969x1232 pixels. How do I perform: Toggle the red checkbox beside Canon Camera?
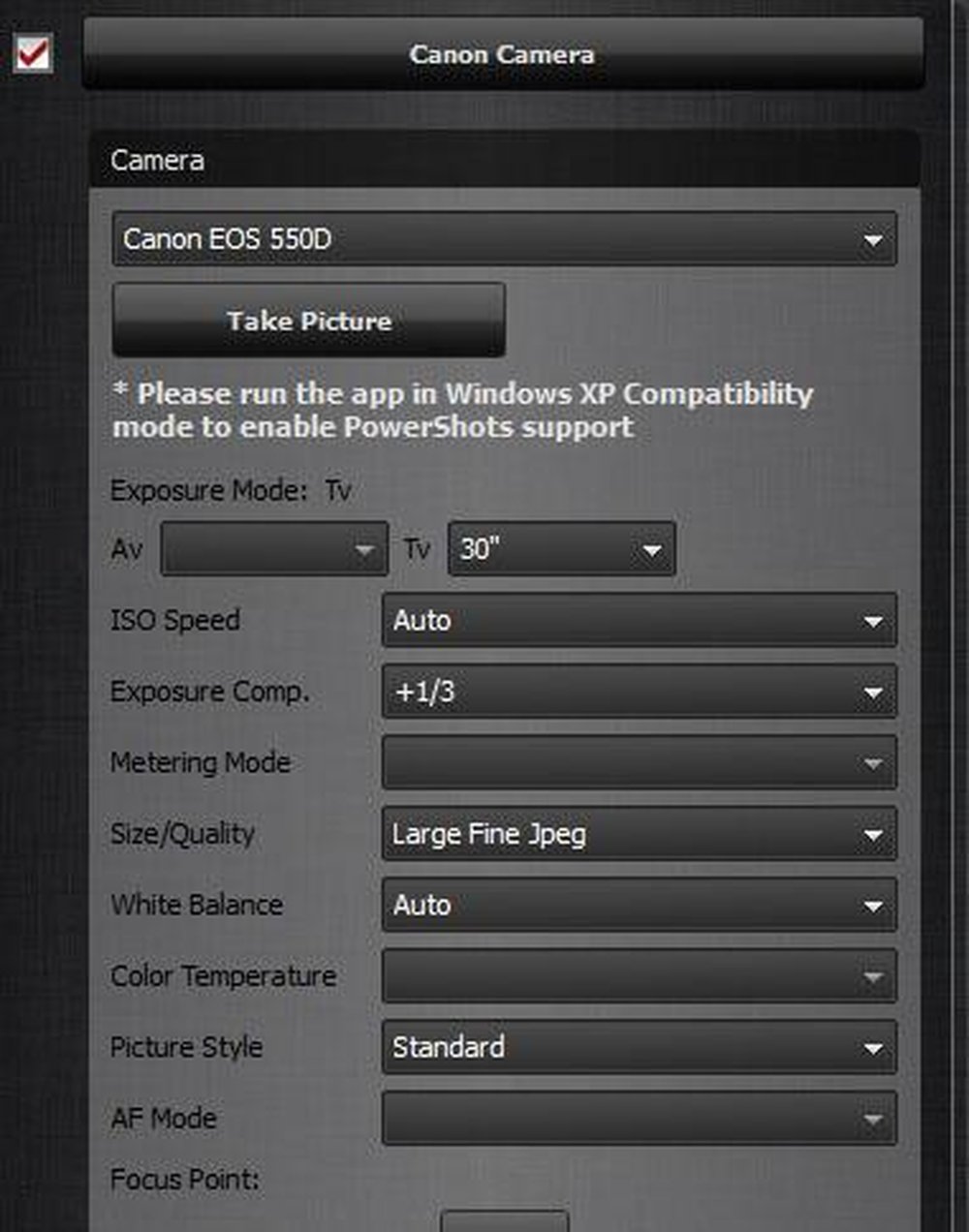[x=34, y=53]
